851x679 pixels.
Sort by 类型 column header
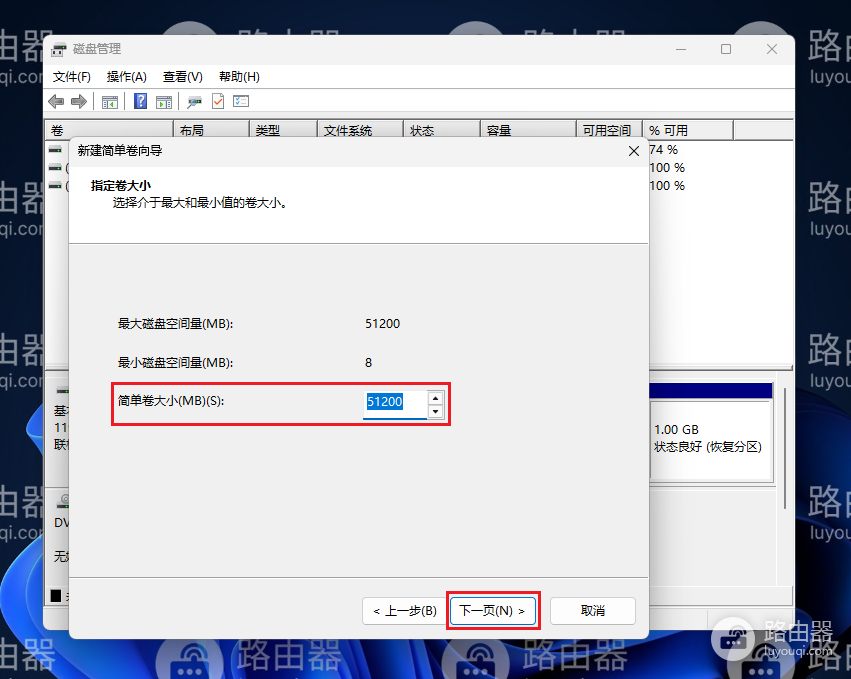tap(283, 130)
